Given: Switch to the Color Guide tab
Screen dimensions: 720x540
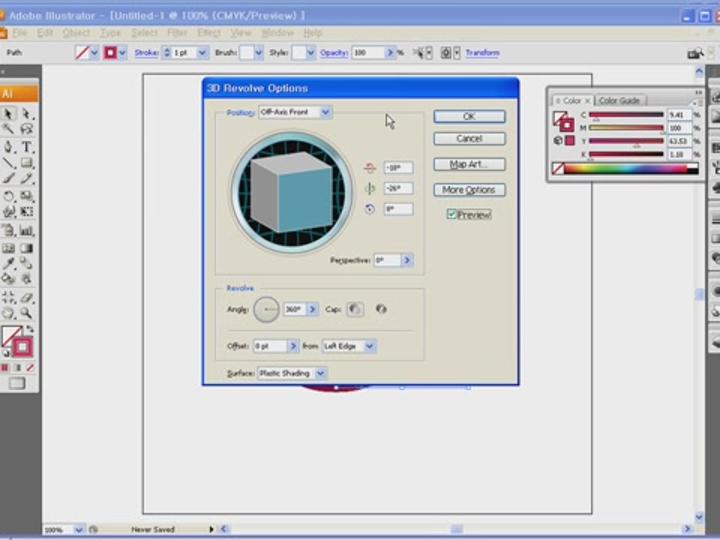Looking at the screenshot, I should coord(619,100).
